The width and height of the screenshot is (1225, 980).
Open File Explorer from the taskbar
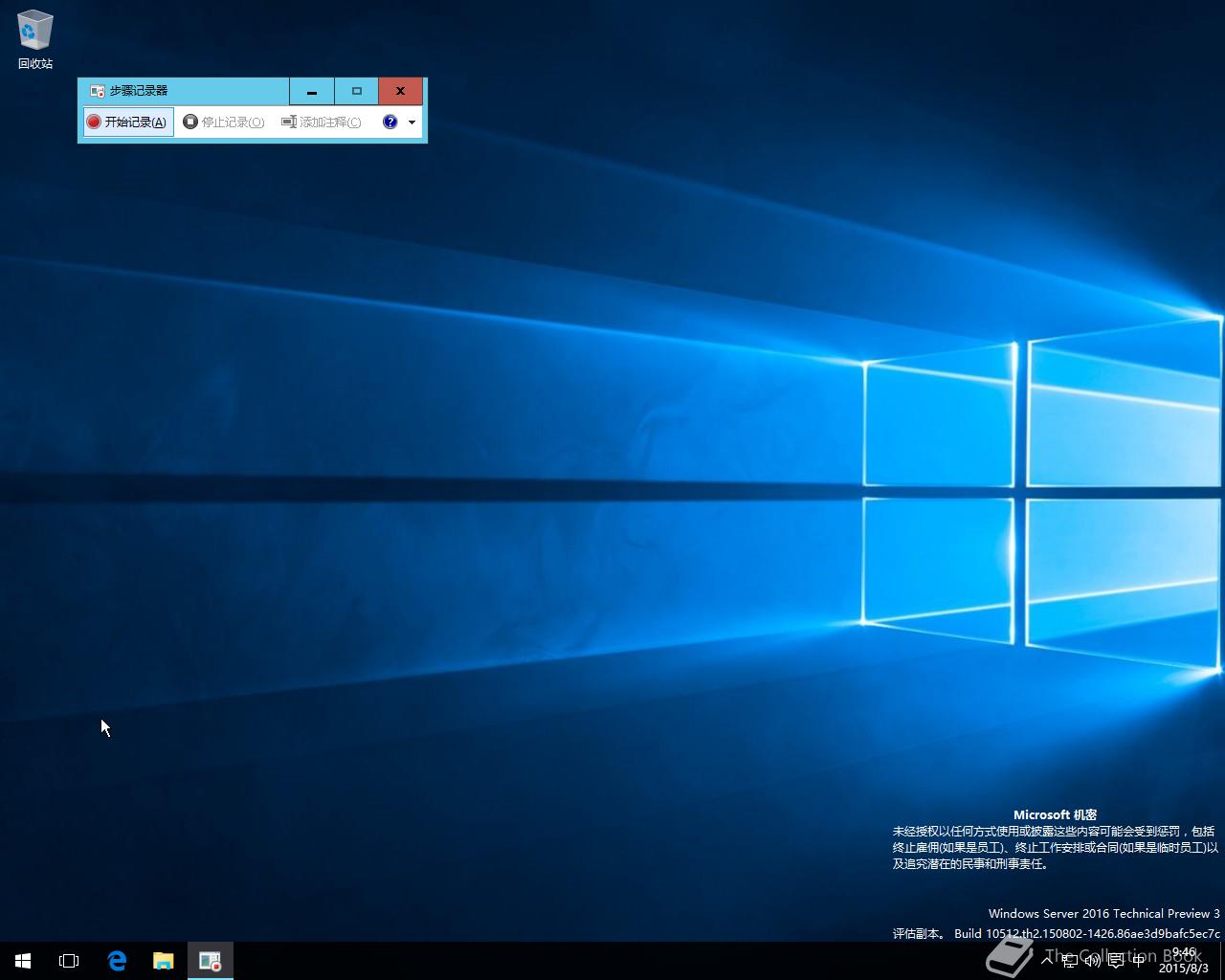164,961
